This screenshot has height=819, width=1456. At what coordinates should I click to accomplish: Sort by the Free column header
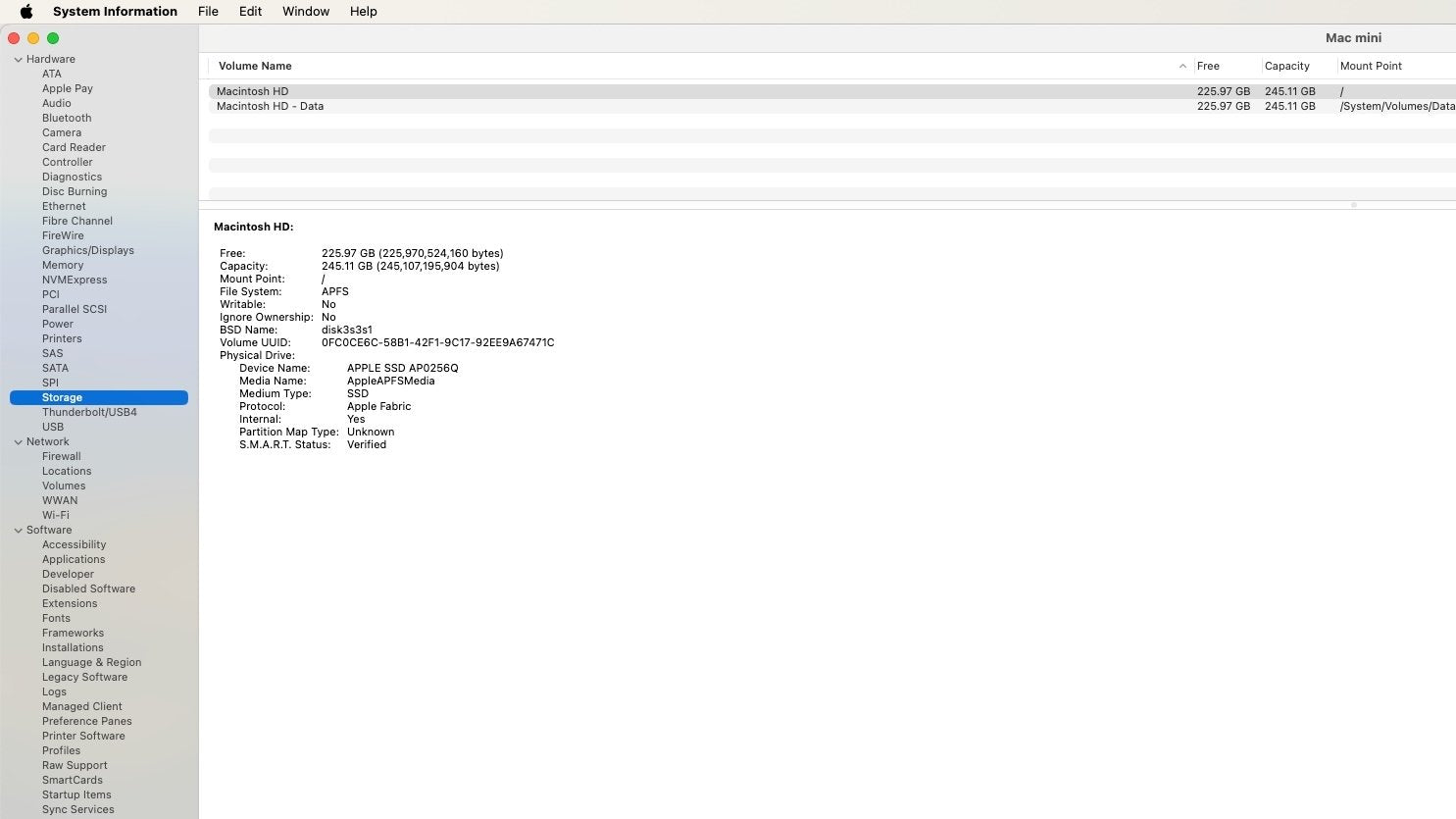tap(1208, 67)
